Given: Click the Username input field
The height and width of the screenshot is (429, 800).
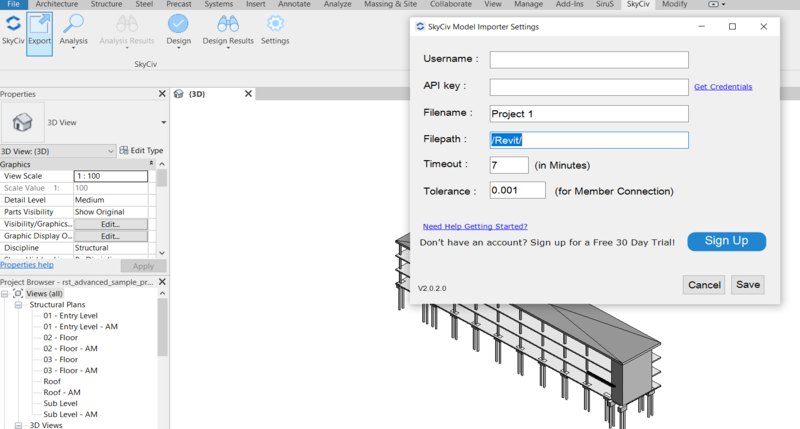Looking at the screenshot, I should [x=589, y=60].
